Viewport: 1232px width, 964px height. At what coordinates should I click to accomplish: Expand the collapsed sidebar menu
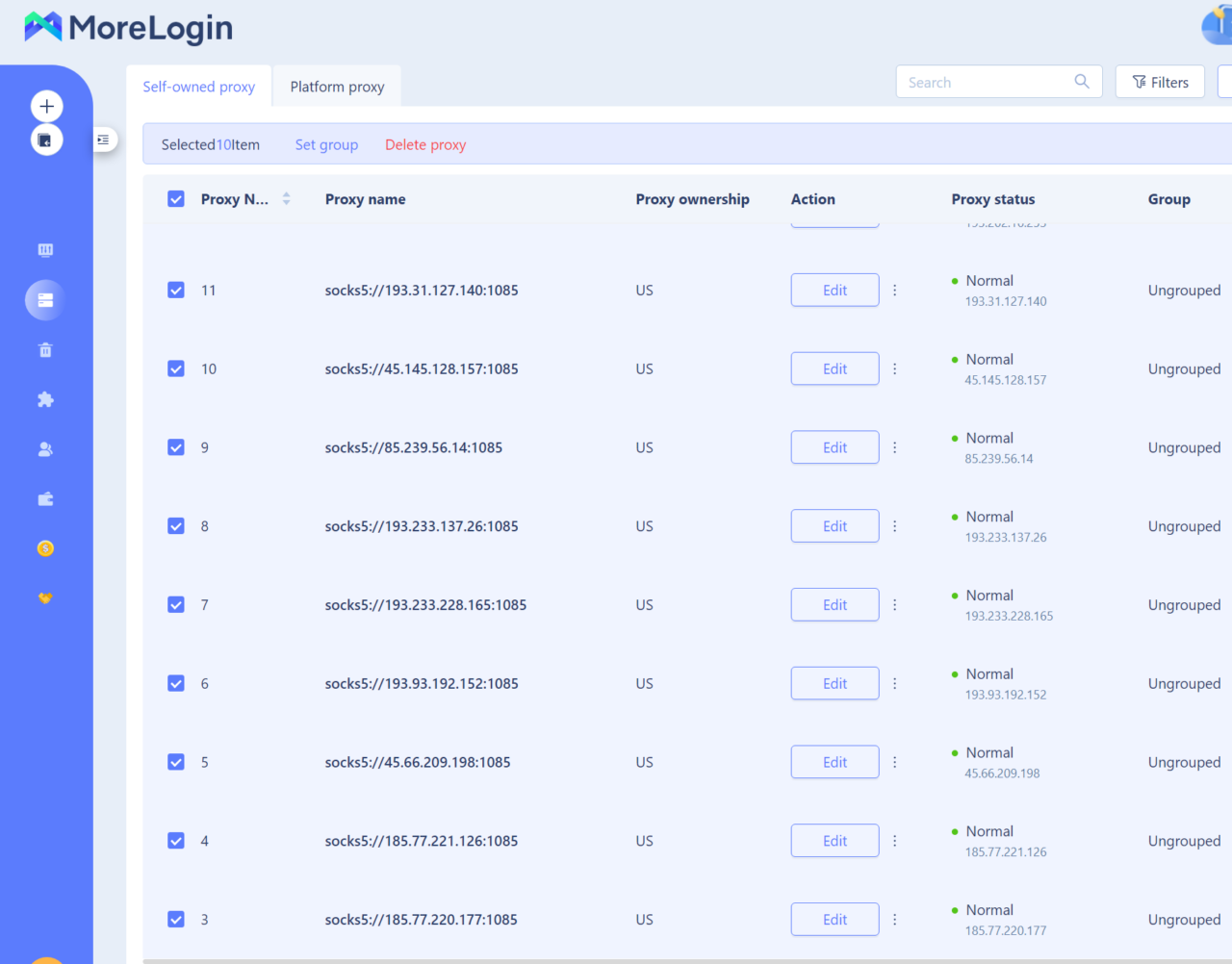point(103,140)
